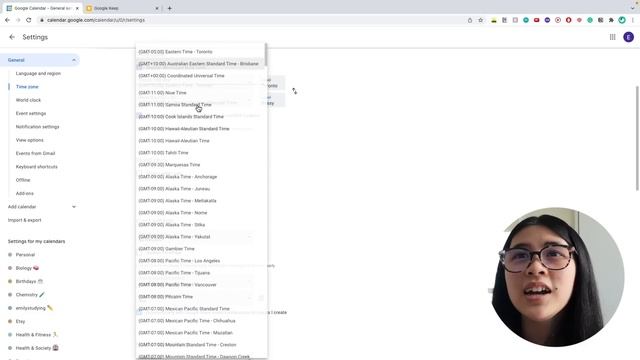The width and height of the screenshot is (640, 360).
Task: Select Alaska Time - Juneau
Action: tap(200, 189)
